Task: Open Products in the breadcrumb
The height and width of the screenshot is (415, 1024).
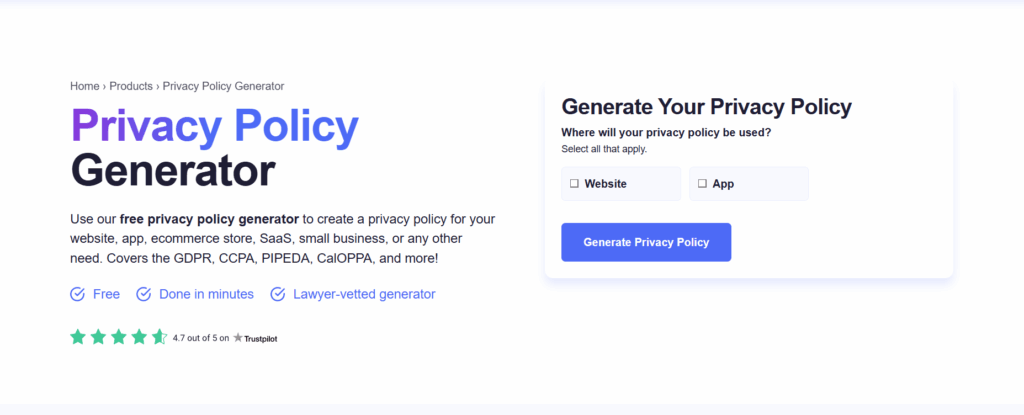Action: click(131, 86)
